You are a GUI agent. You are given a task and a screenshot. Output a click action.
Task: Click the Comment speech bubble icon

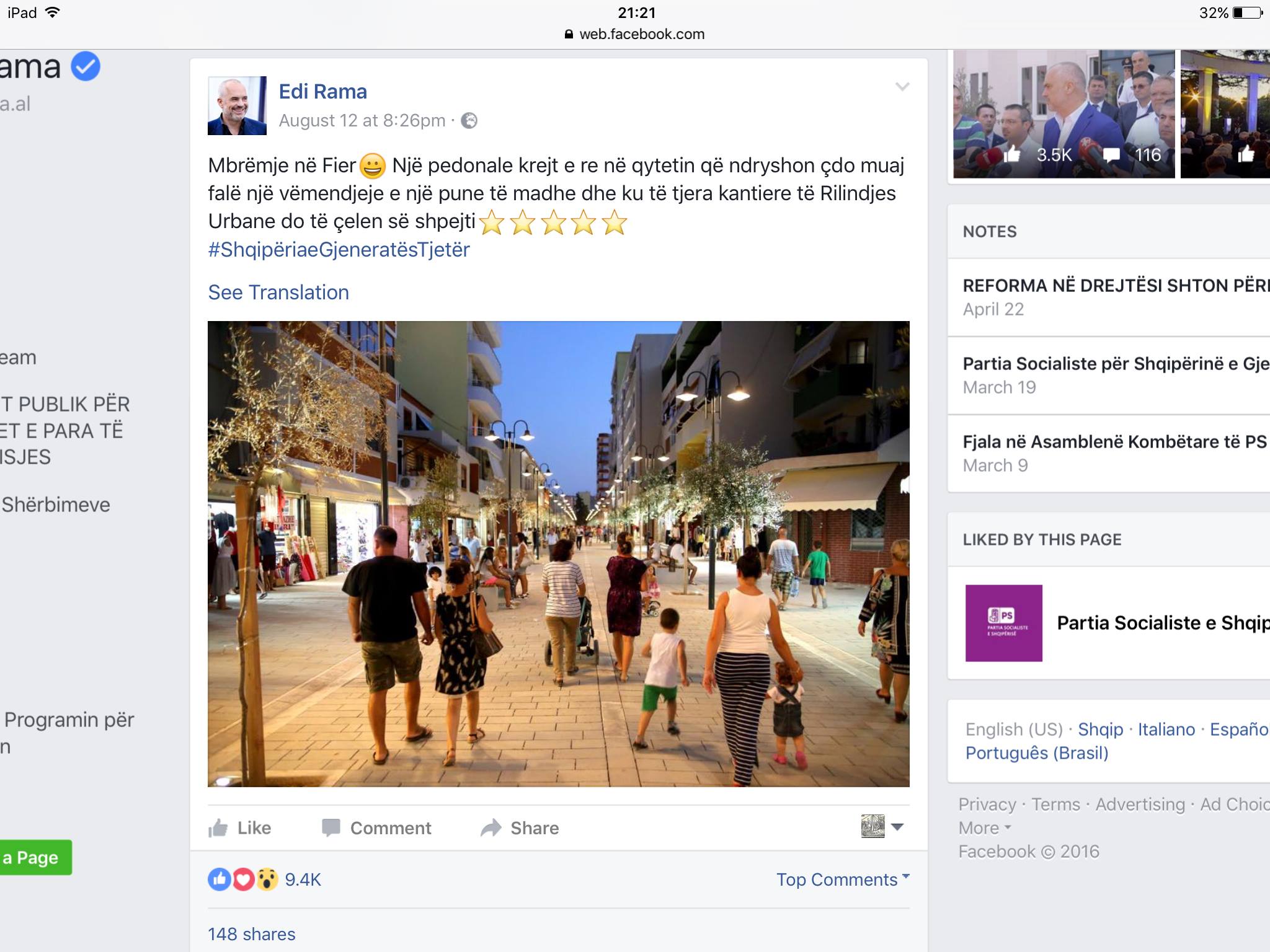[x=331, y=827]
